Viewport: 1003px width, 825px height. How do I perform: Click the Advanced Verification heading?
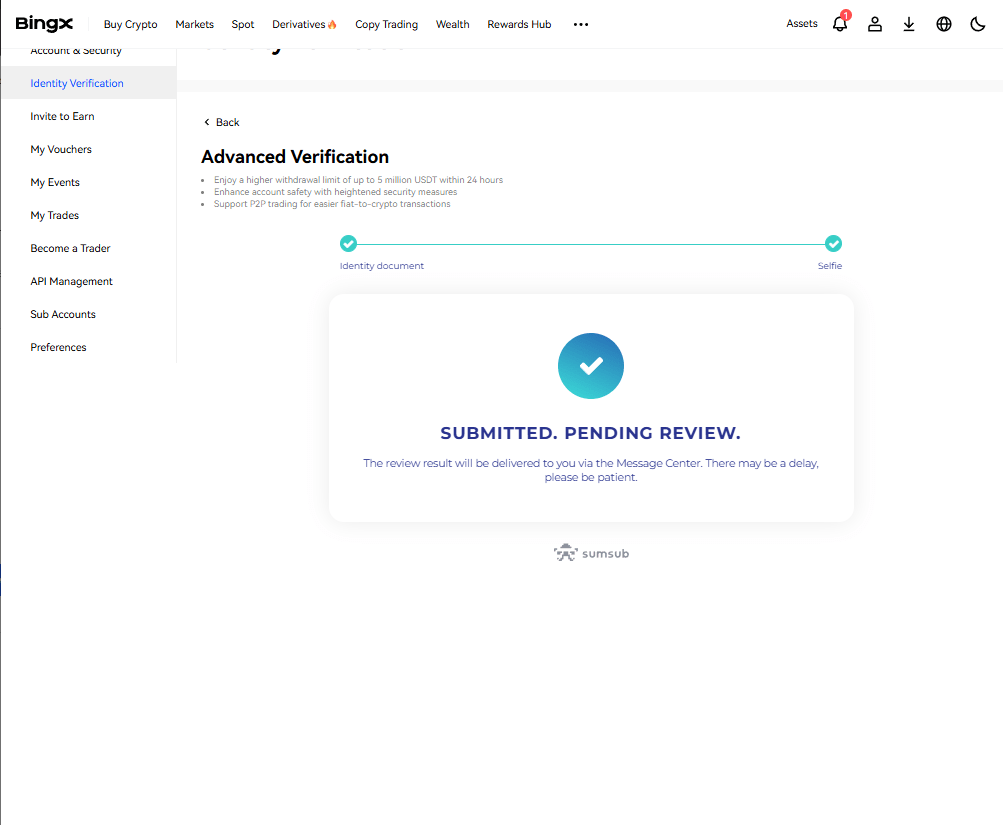tap(295, 157)
